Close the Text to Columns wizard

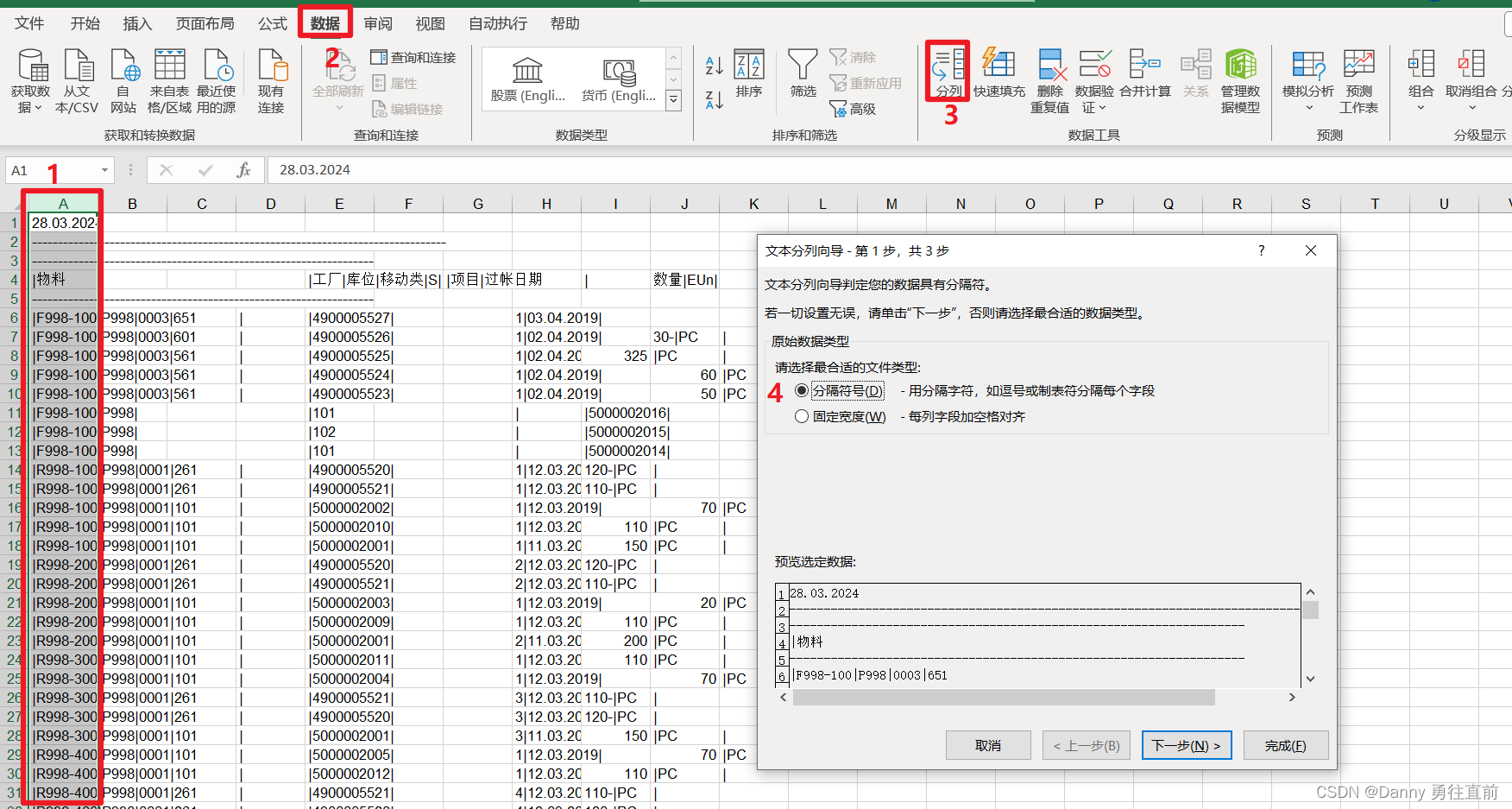tap(1311, 250)
